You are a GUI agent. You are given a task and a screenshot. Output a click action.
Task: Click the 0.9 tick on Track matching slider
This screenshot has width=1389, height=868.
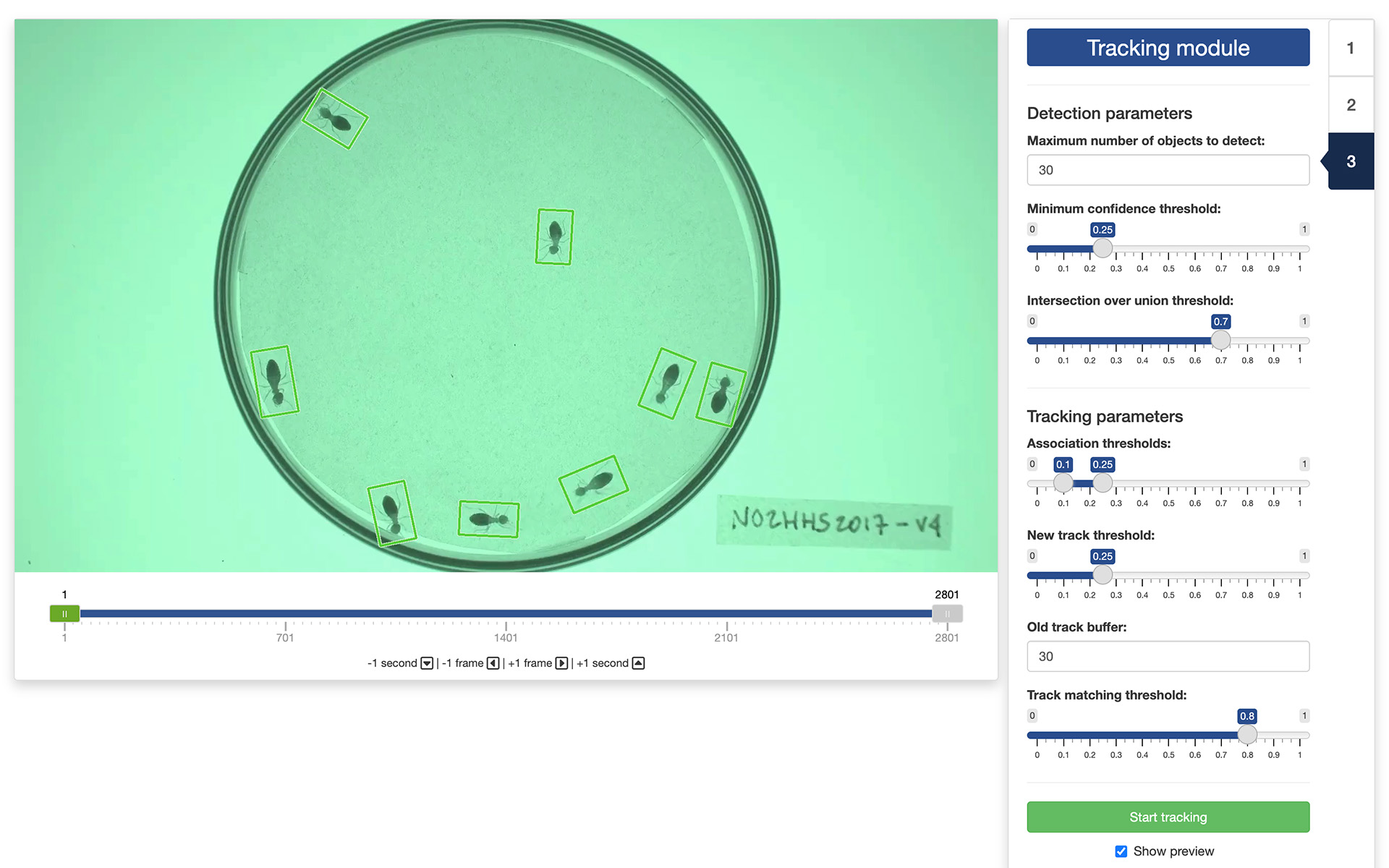pyautogui.click(x=1273, y=754)
